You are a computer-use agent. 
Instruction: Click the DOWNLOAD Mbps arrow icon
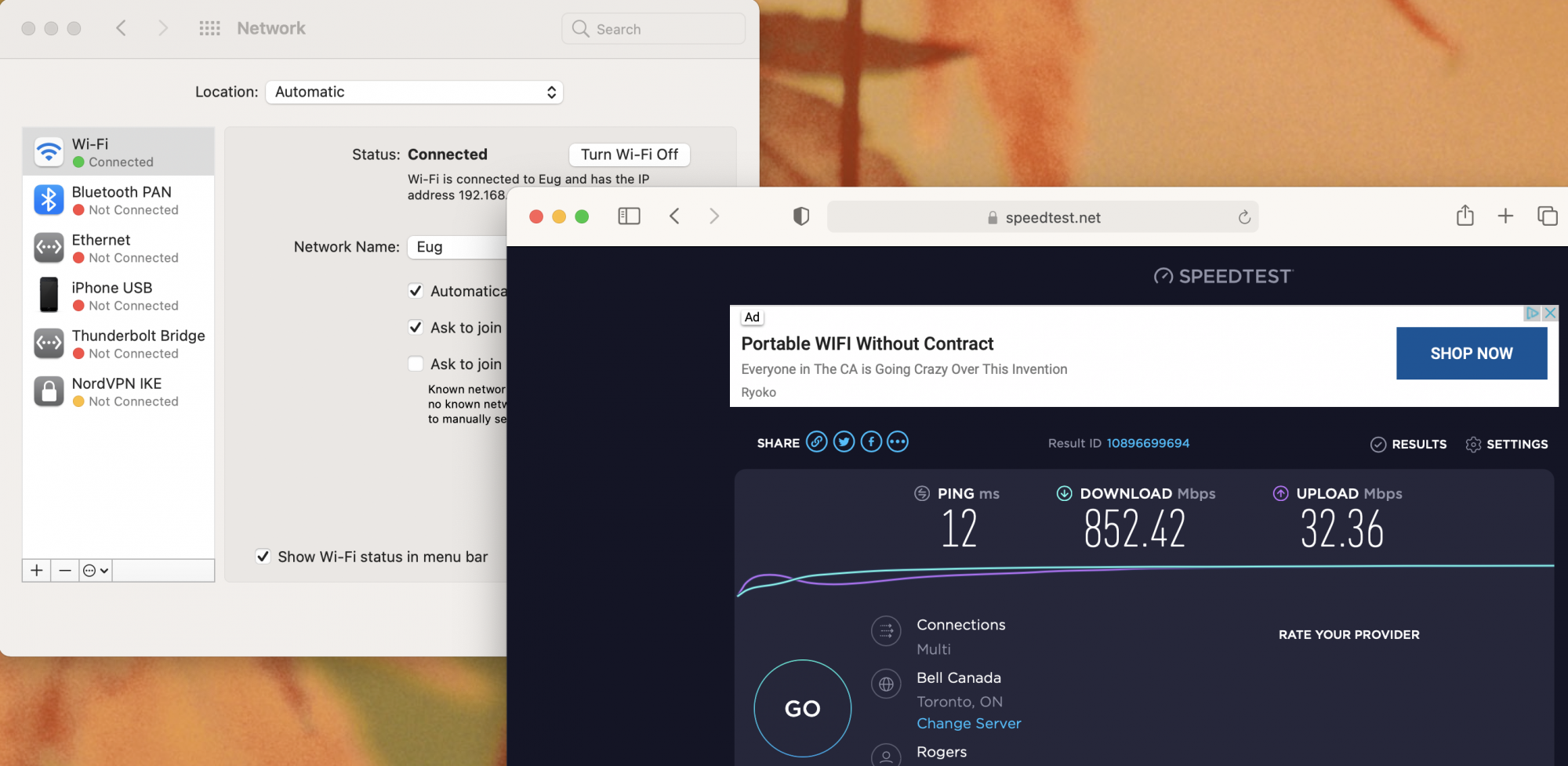pyautogui.click(x=1064, y=493)
